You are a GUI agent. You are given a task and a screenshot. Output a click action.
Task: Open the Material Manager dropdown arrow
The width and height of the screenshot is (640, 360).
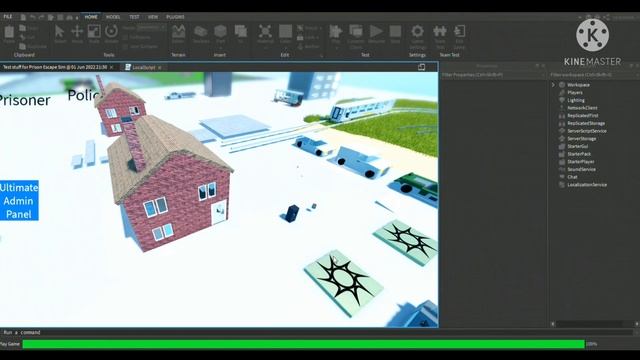coord(265,48)
